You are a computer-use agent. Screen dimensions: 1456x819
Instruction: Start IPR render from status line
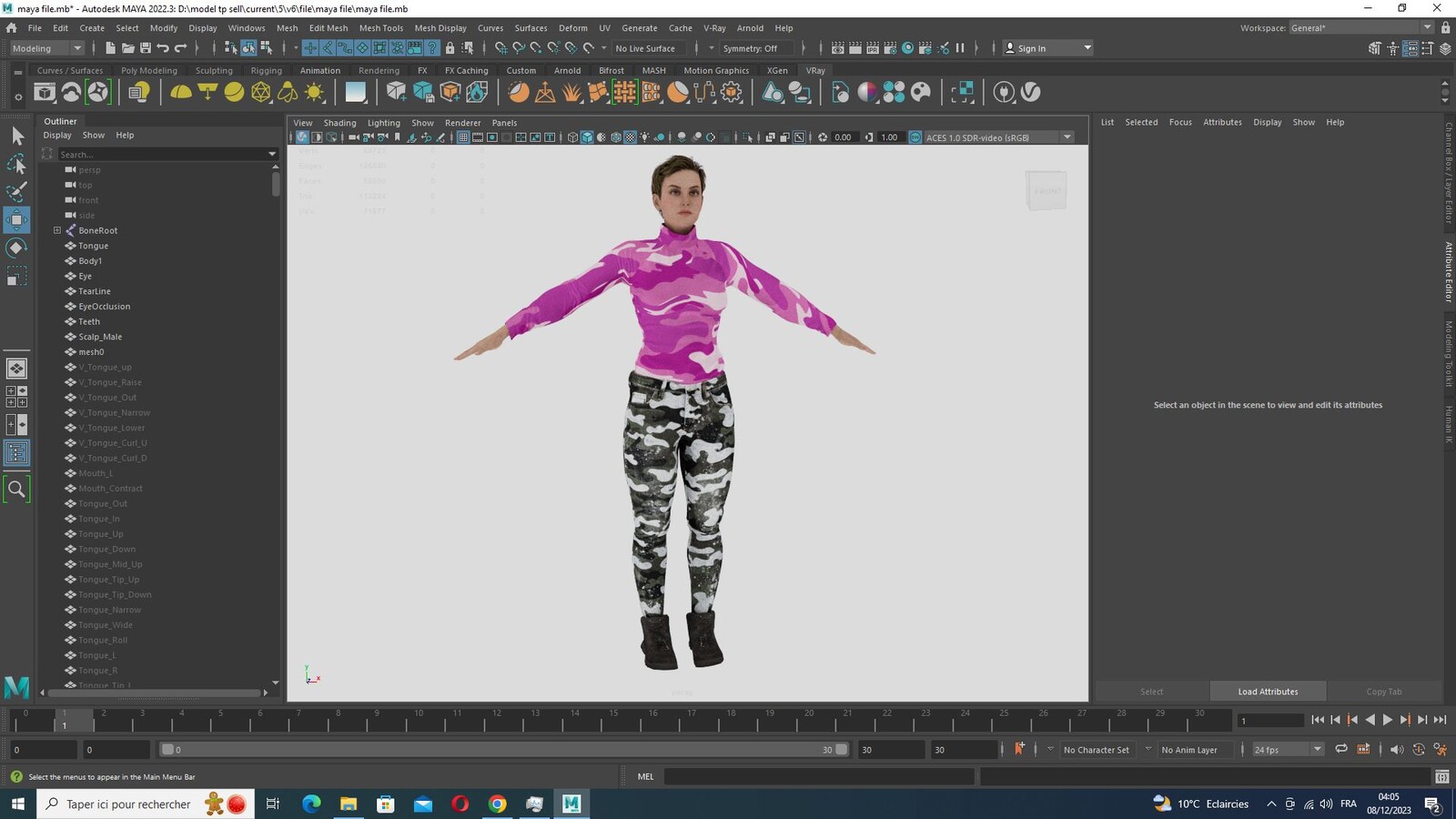873,48
